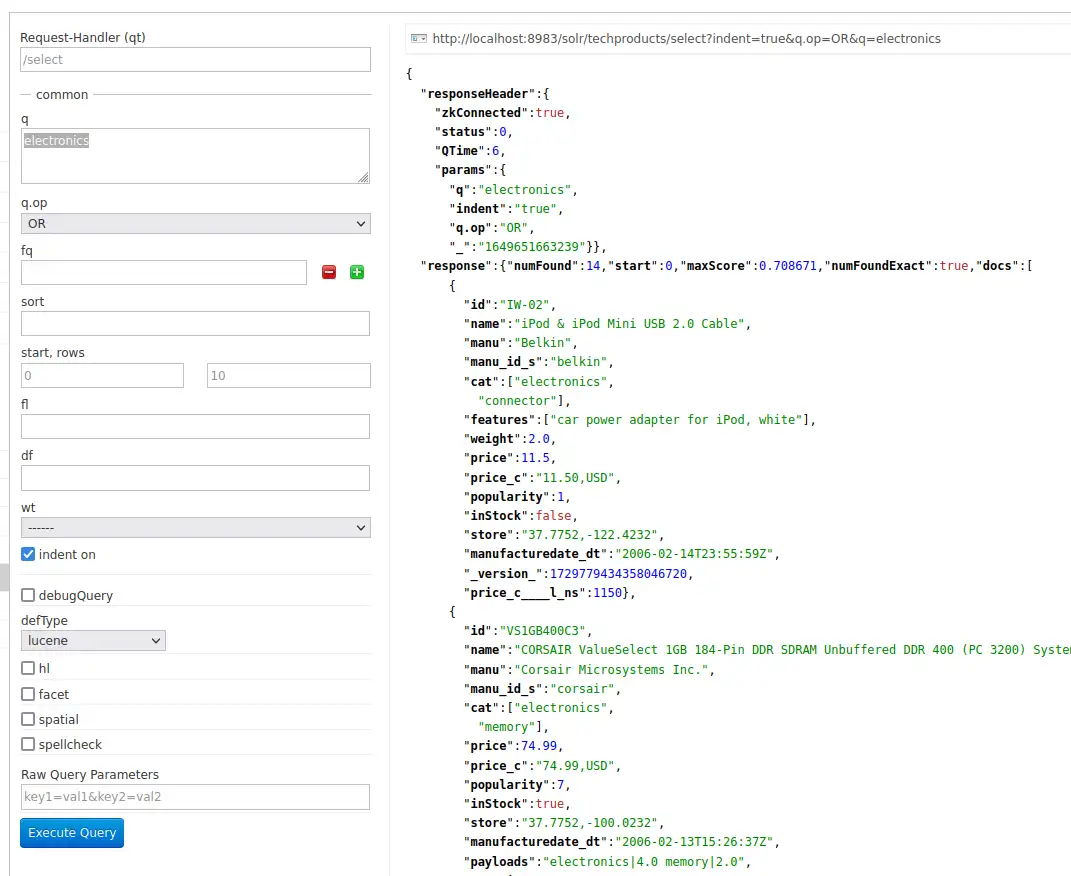Click the name "iPod & iPod Mini USB 2.0 Cable"
Image resolution: width=1071 pixels, height=876 pixels.
(x=629, y=324)
